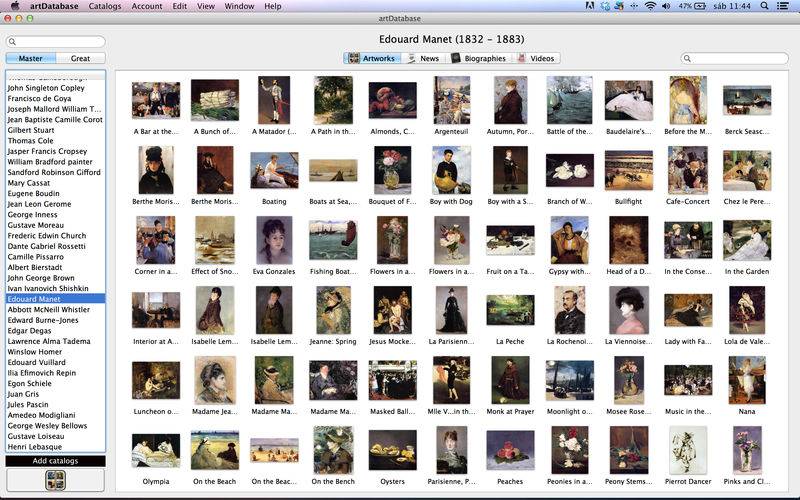The image size is (800, 500).
Task: Open the Peaches artwork thumbnail
Action: (x=510, y=451)
